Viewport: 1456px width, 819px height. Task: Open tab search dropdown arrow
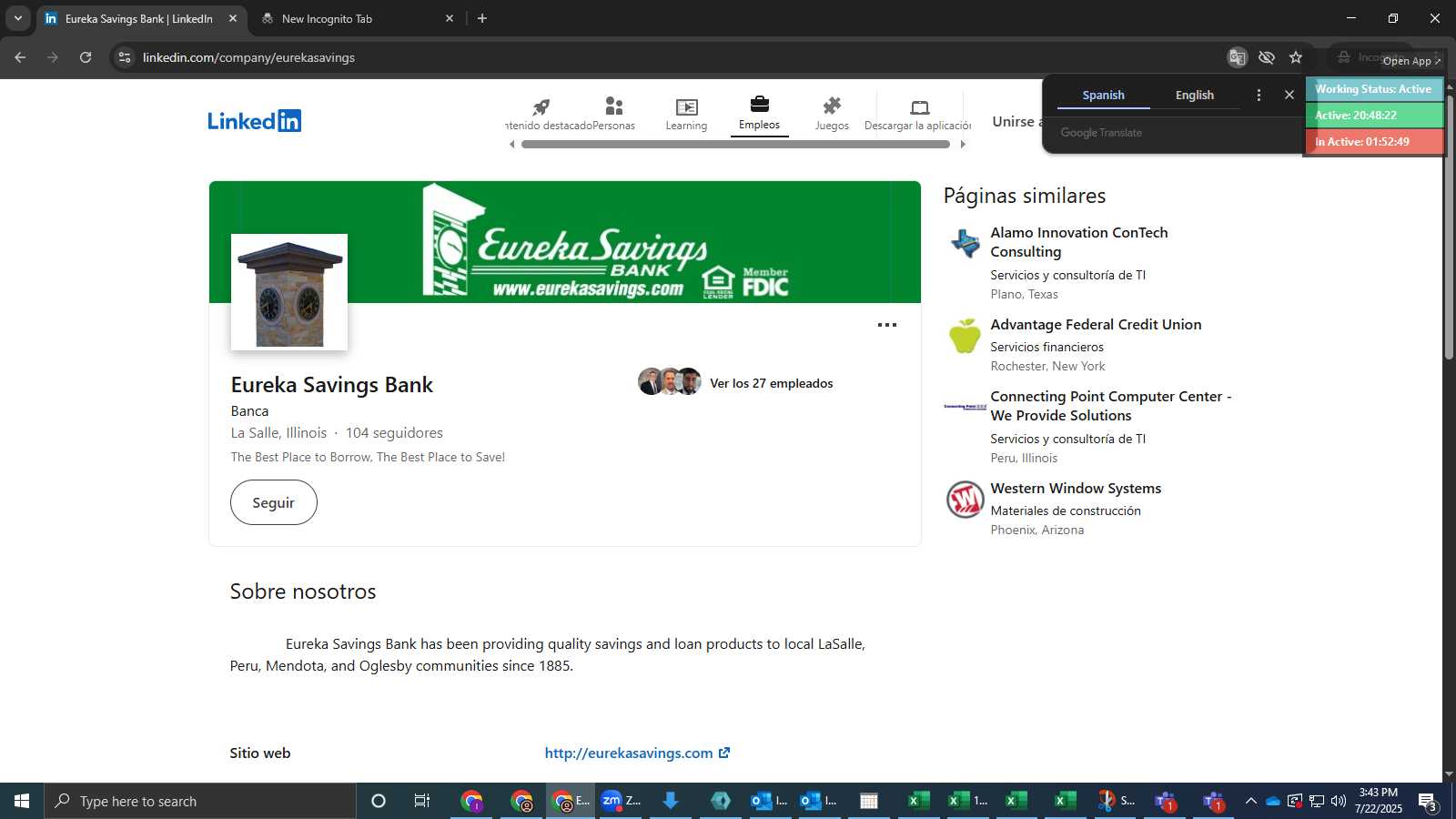click(17, 18)
